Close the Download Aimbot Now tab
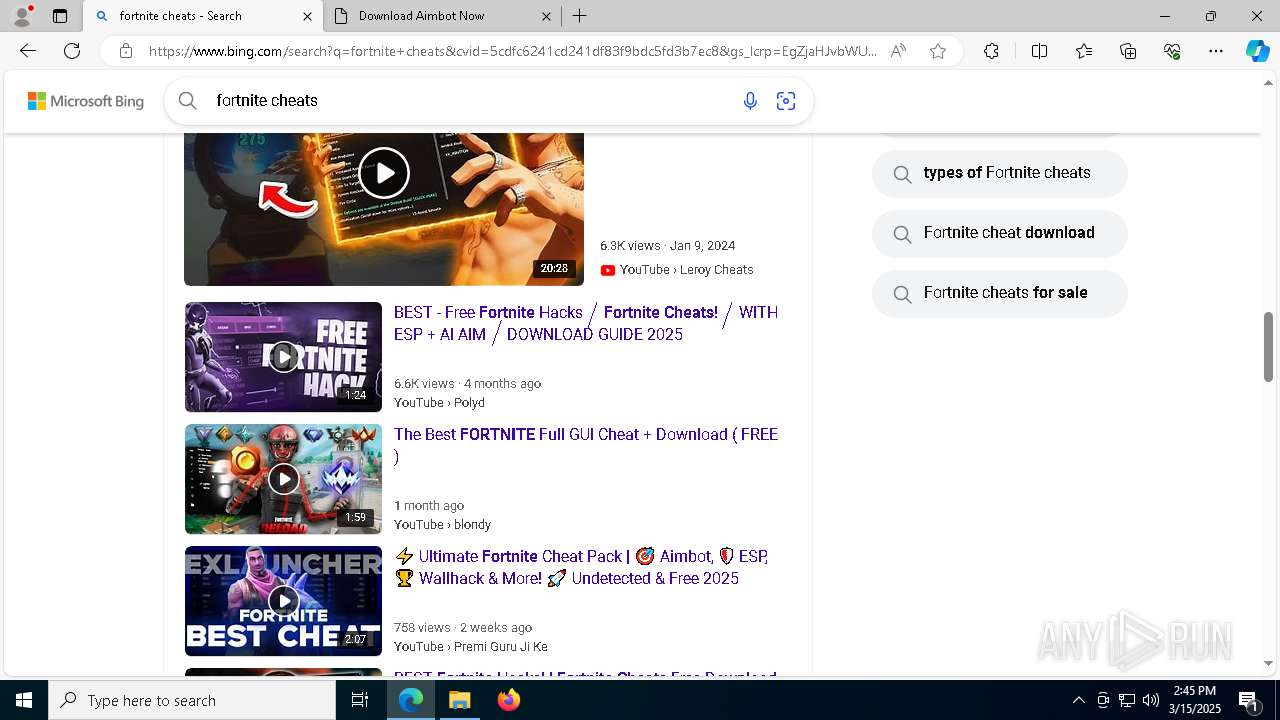 [546, 16]
